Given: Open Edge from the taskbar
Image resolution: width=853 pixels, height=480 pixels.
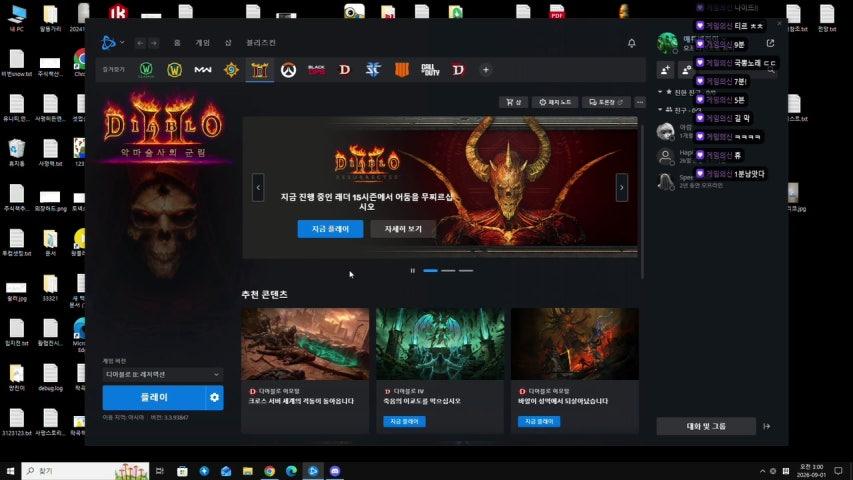Looking at the screenshot, I should [x=292, y=471].
